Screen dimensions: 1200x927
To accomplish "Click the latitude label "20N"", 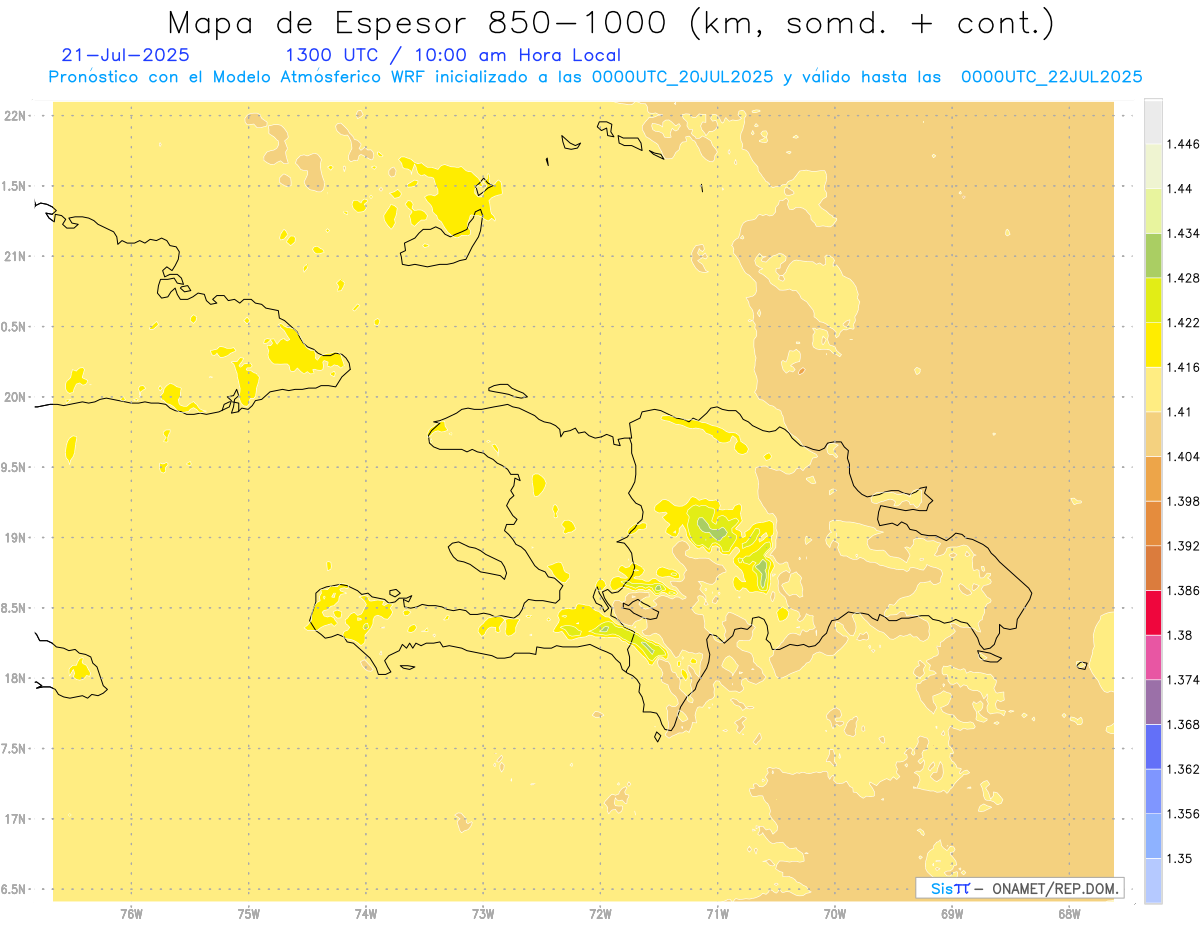I will coord(16,397).
